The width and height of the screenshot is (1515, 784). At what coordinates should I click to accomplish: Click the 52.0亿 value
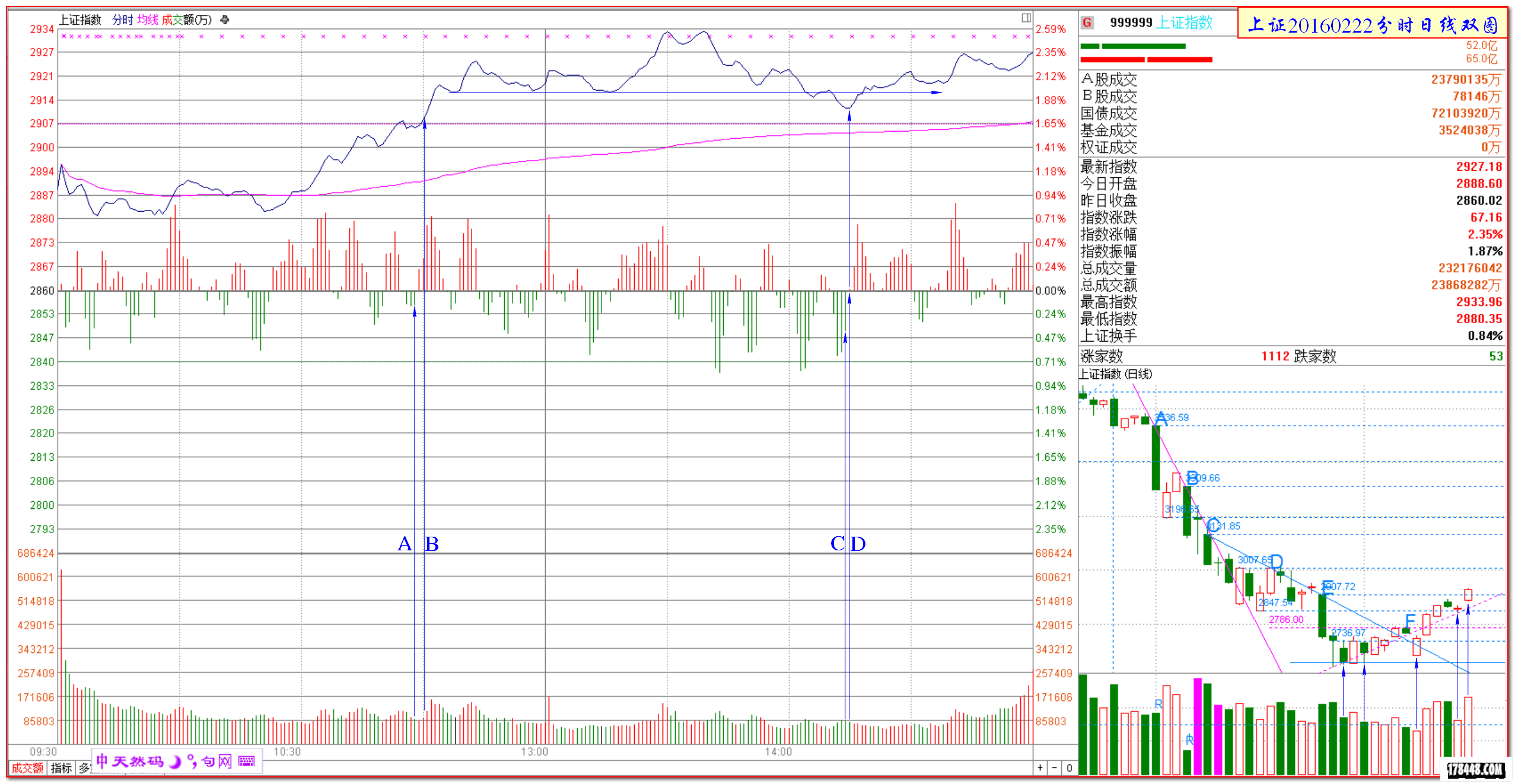pyautogui.click(x=1481, y=46)
